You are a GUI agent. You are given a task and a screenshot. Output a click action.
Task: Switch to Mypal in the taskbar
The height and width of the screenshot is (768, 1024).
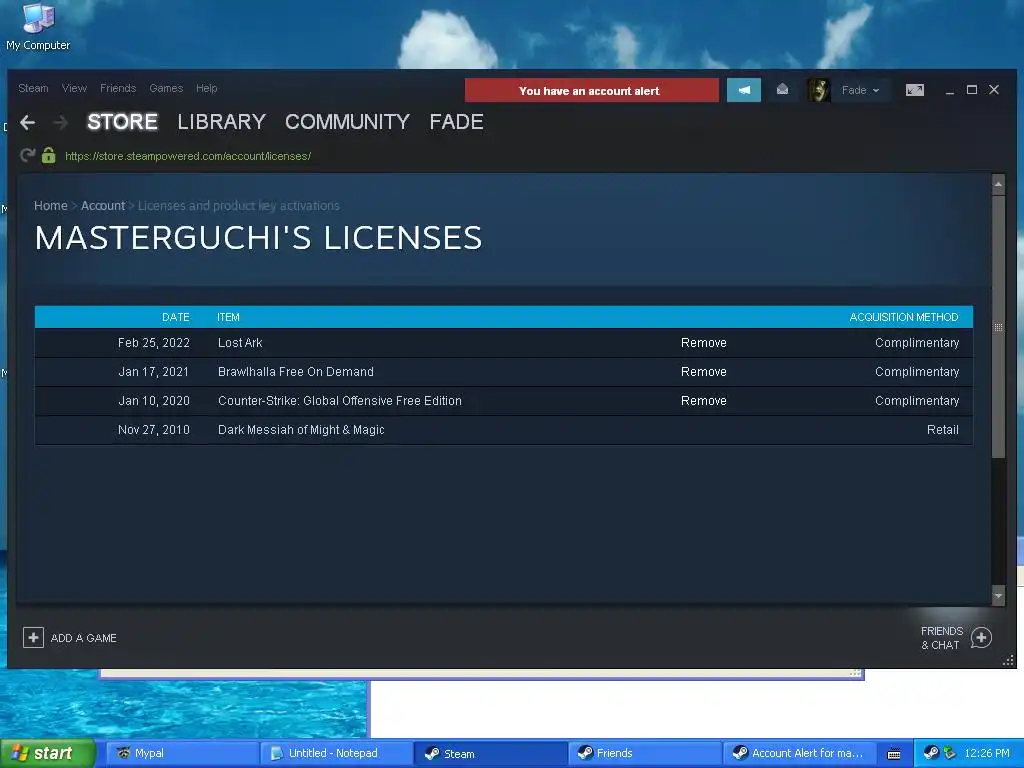pyautogui.click(x=181, y=753)
